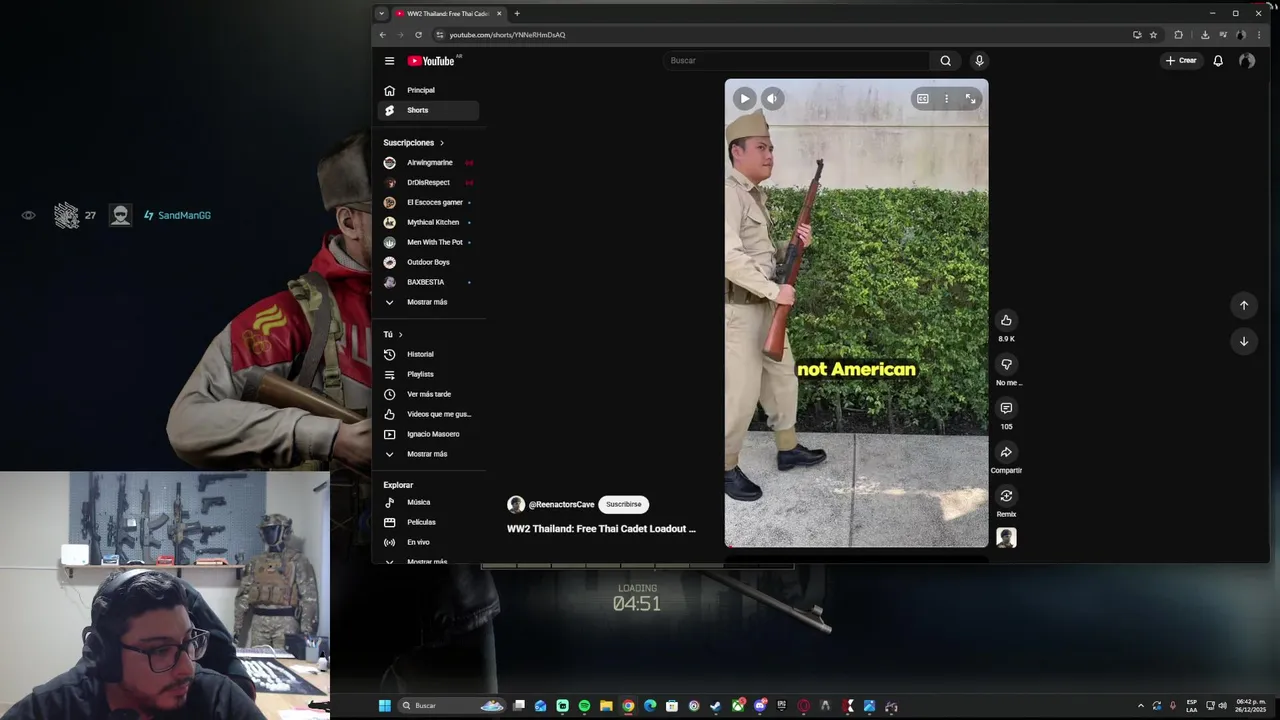This screenshot has width=1280, height=720.
Task: Focus the YouTube Buscar search field
Action: click(796, 61)
